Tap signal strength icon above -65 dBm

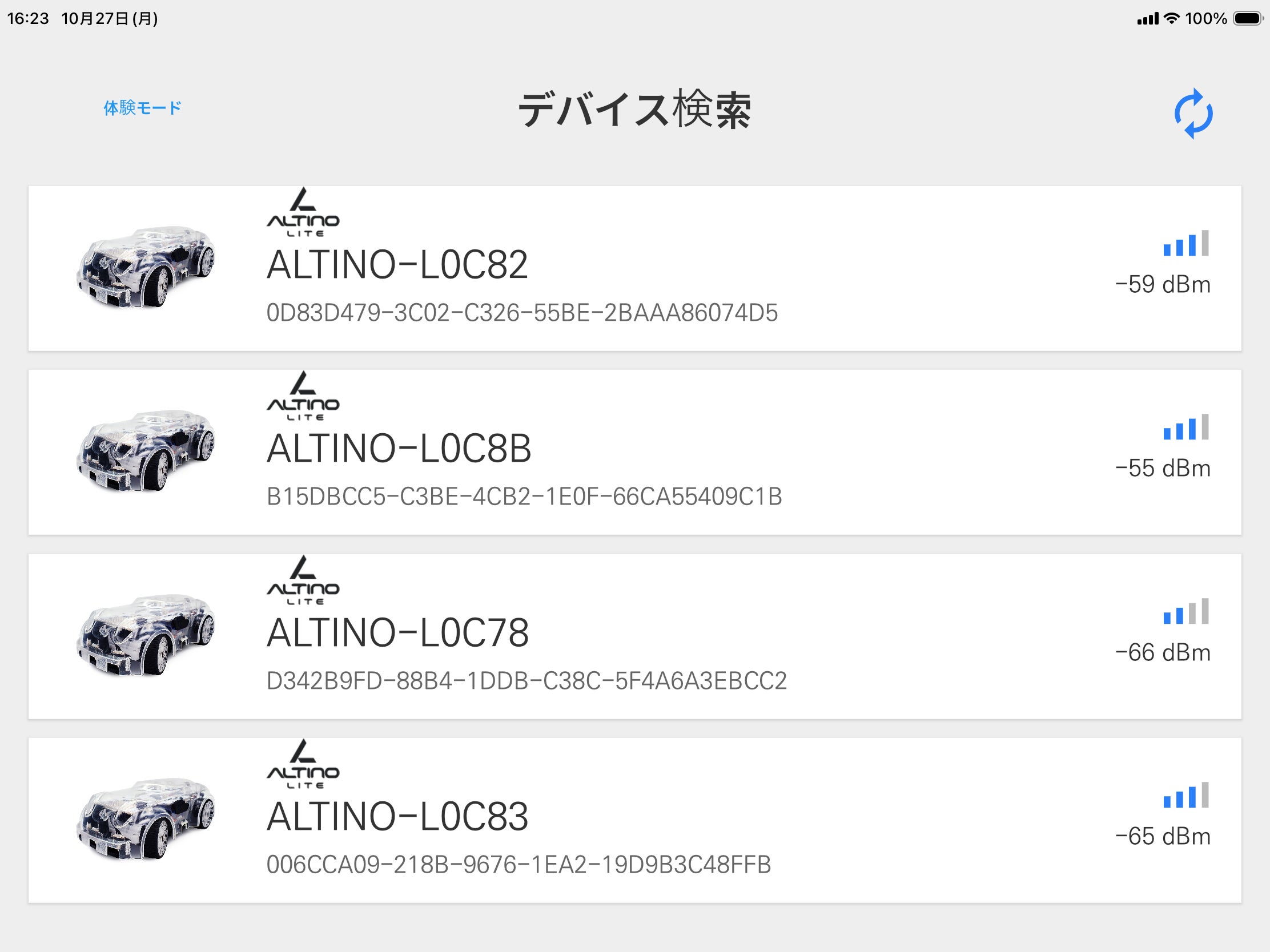pos(1185,796)
